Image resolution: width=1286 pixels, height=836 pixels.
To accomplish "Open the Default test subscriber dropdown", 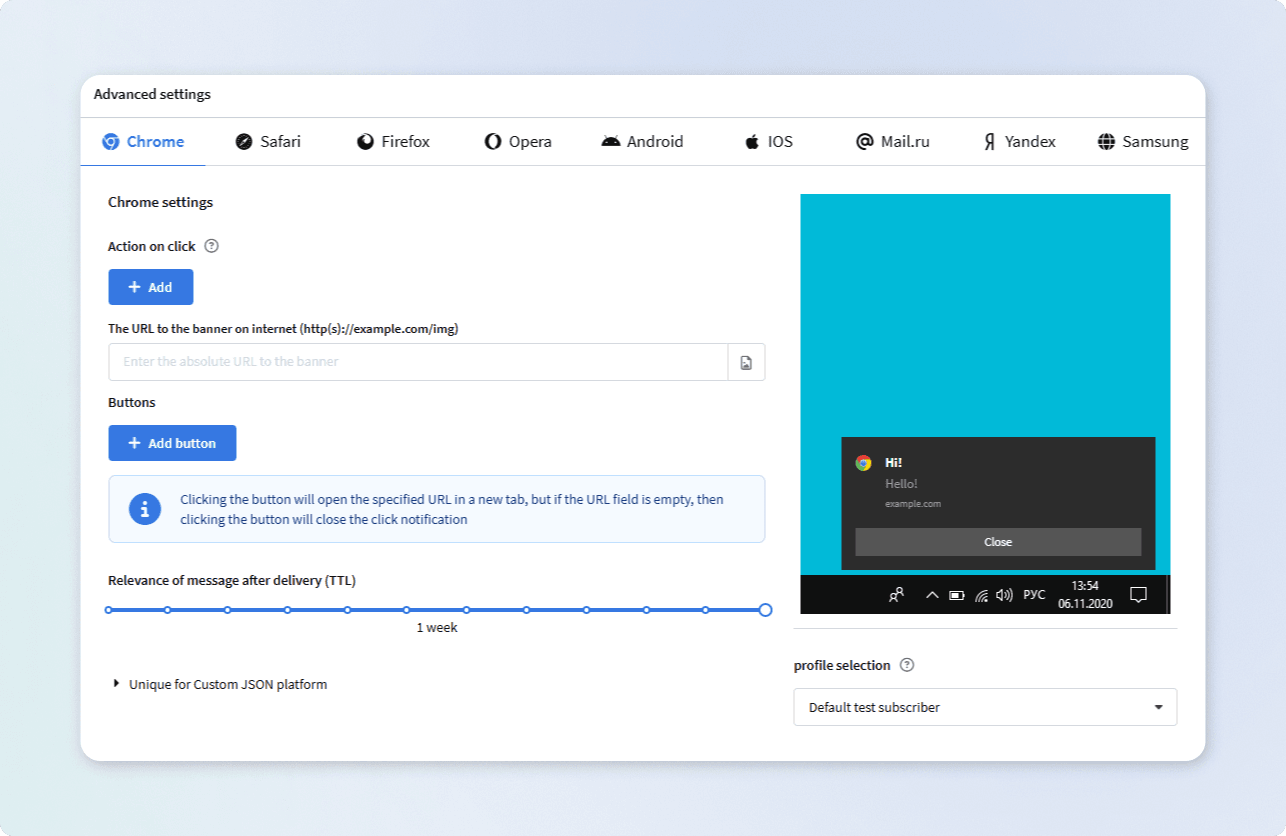I will [985, 707].
